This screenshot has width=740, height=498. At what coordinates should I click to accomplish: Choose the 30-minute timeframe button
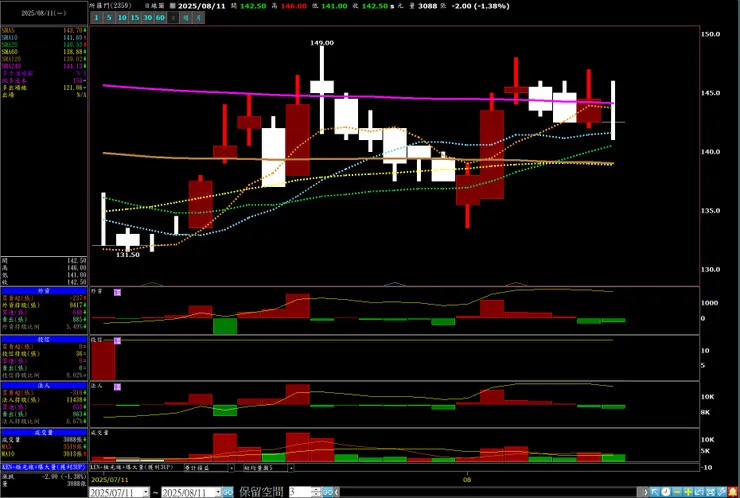[x=147, y=17]
